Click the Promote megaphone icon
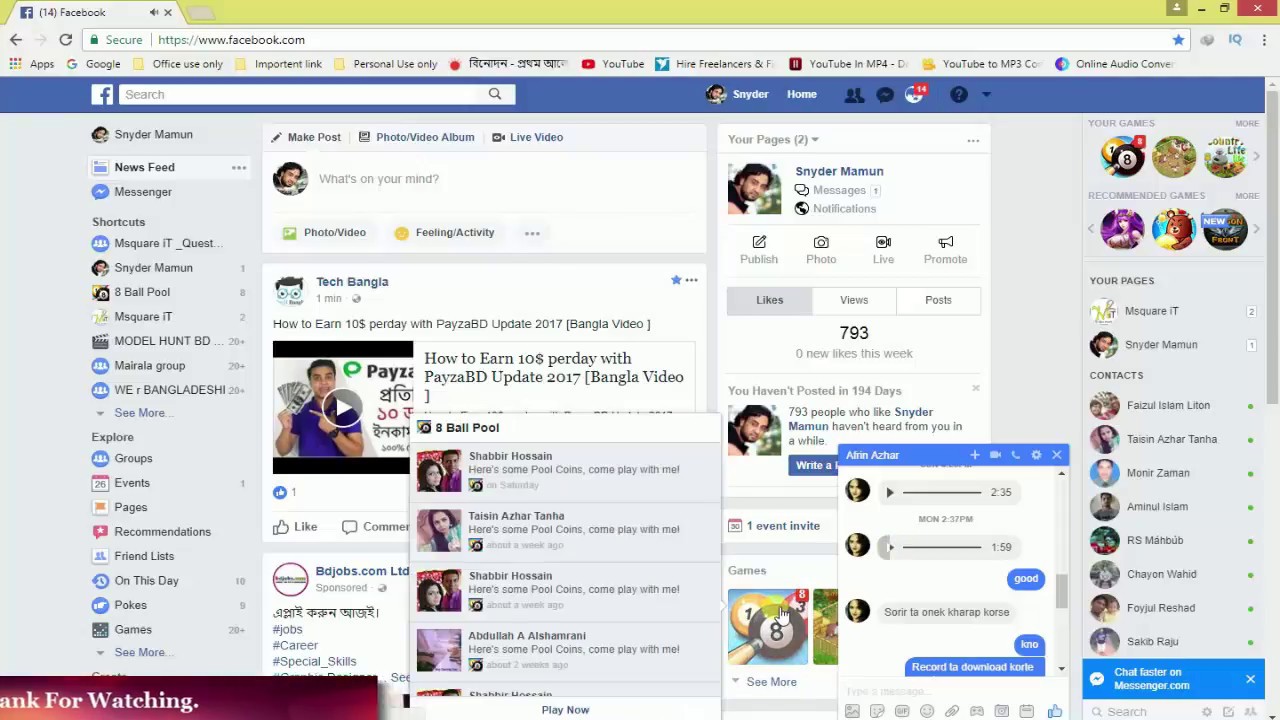This screenshot has height=720, width=1280. click(x=945, y=243)
